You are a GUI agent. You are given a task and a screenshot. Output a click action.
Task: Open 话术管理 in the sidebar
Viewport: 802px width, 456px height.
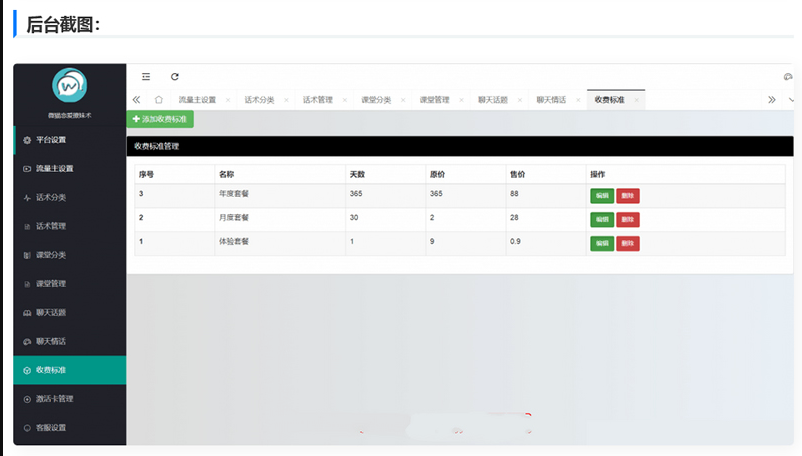70,226
